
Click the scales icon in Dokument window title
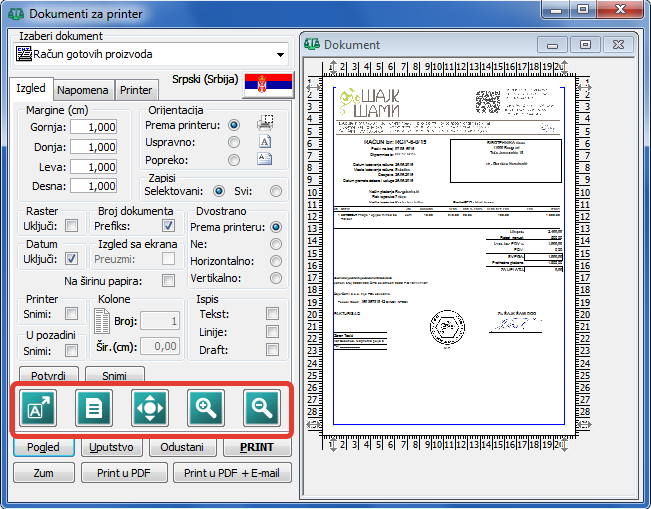coord(312,44)
